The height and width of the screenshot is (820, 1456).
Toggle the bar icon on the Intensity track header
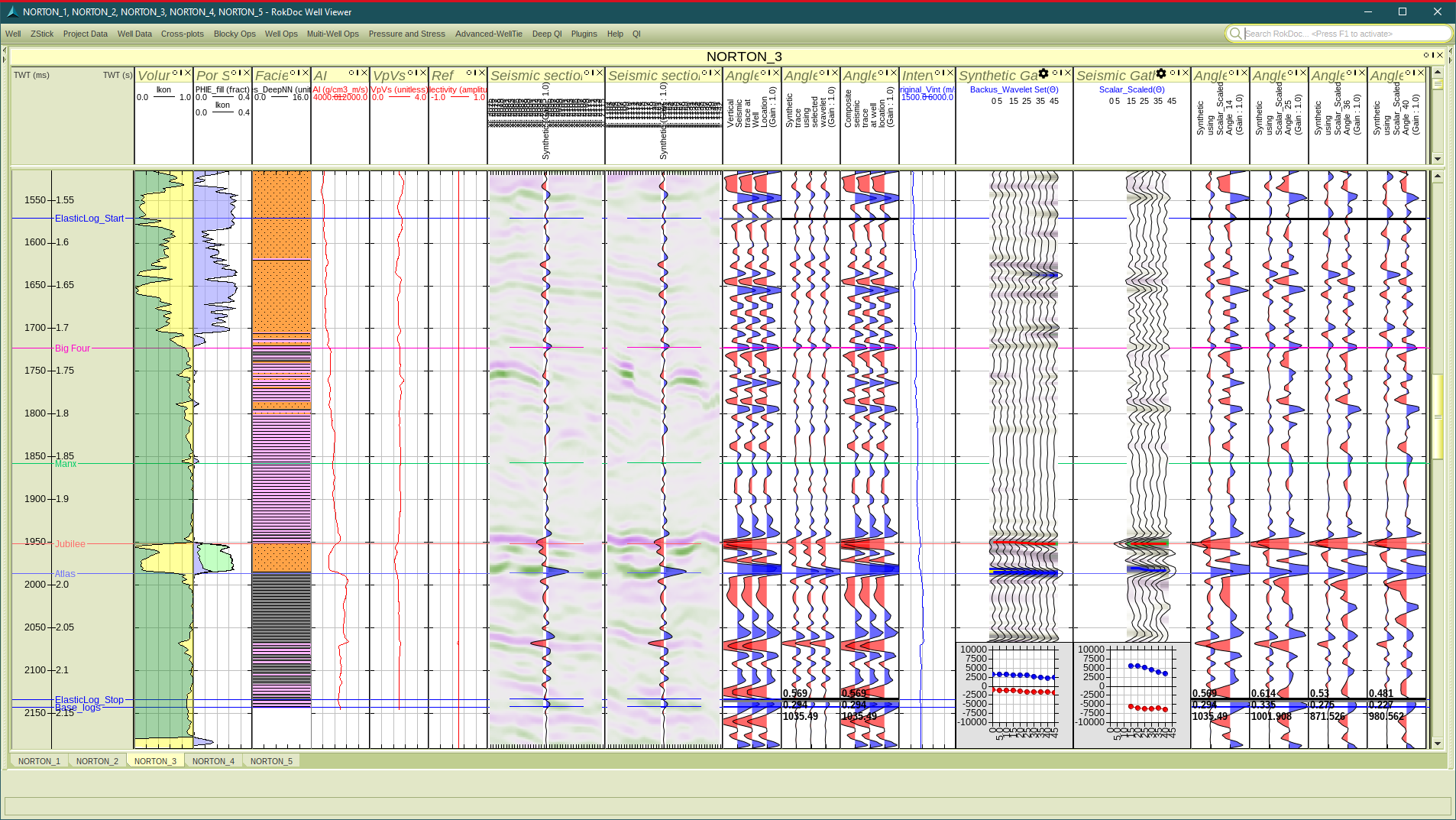coord(943,73)
